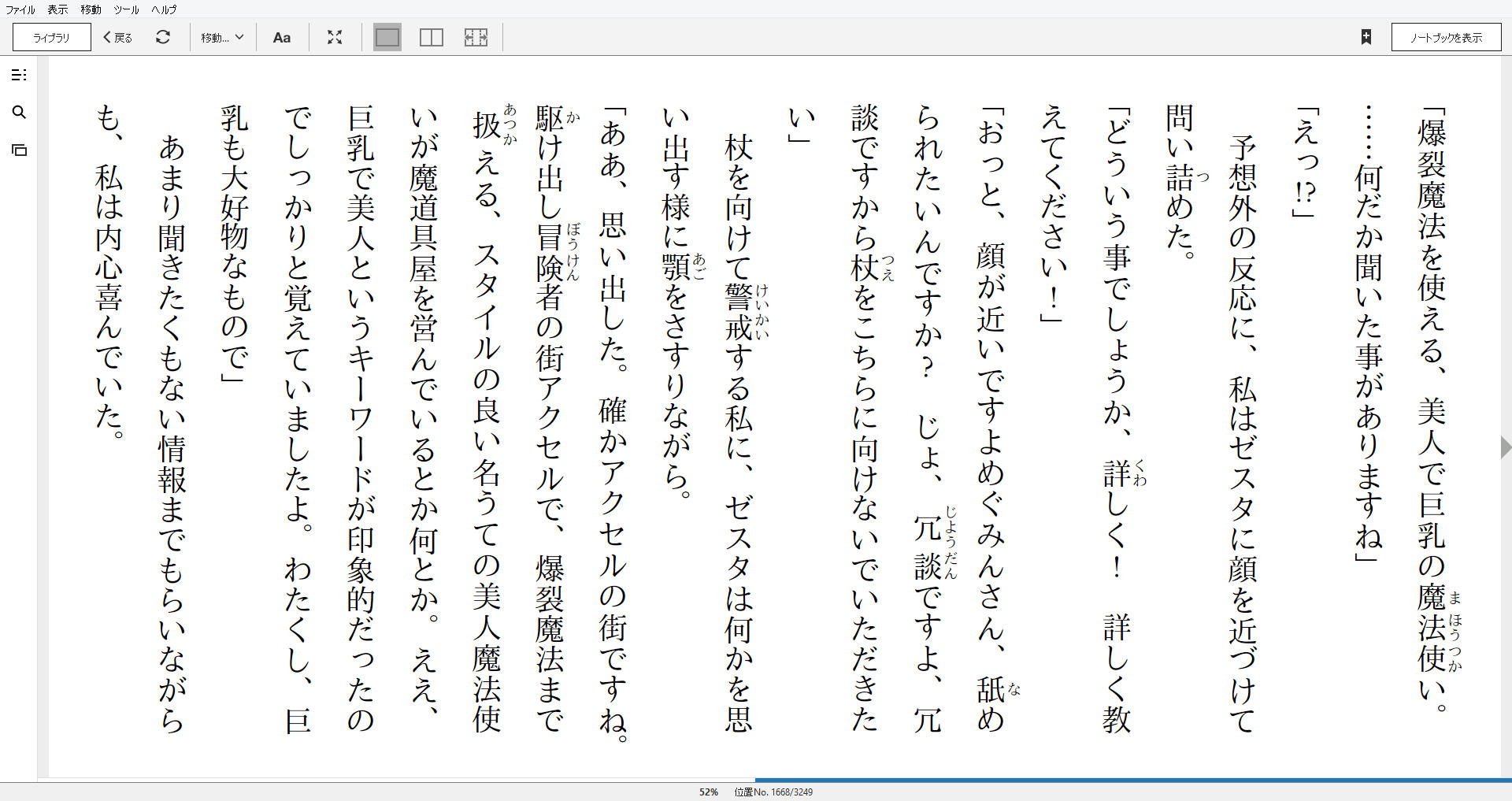The height and width of the screenshot is (801, 1512).
Task: Open the Aa font settings
Action: 281,37
